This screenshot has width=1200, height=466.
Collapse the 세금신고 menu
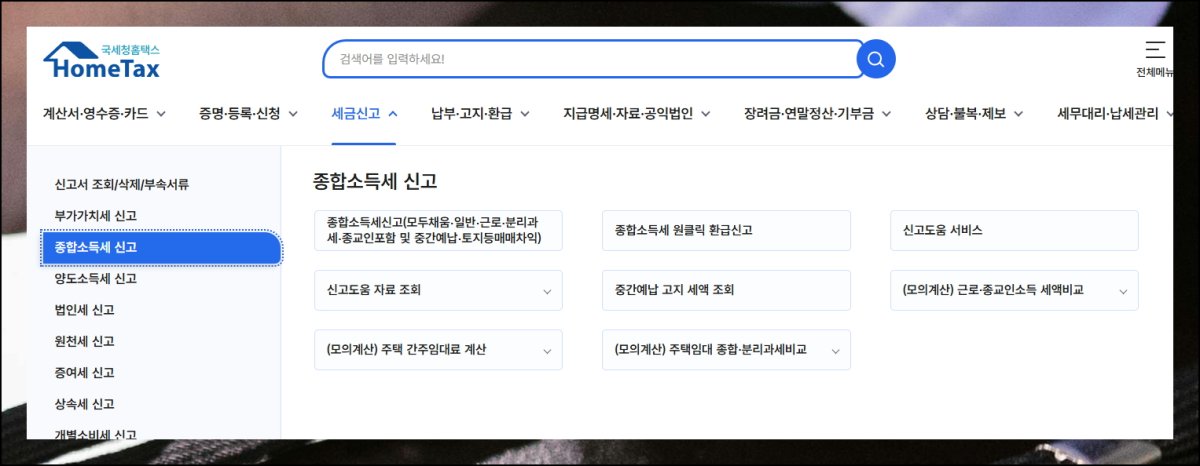click(364, 114)
